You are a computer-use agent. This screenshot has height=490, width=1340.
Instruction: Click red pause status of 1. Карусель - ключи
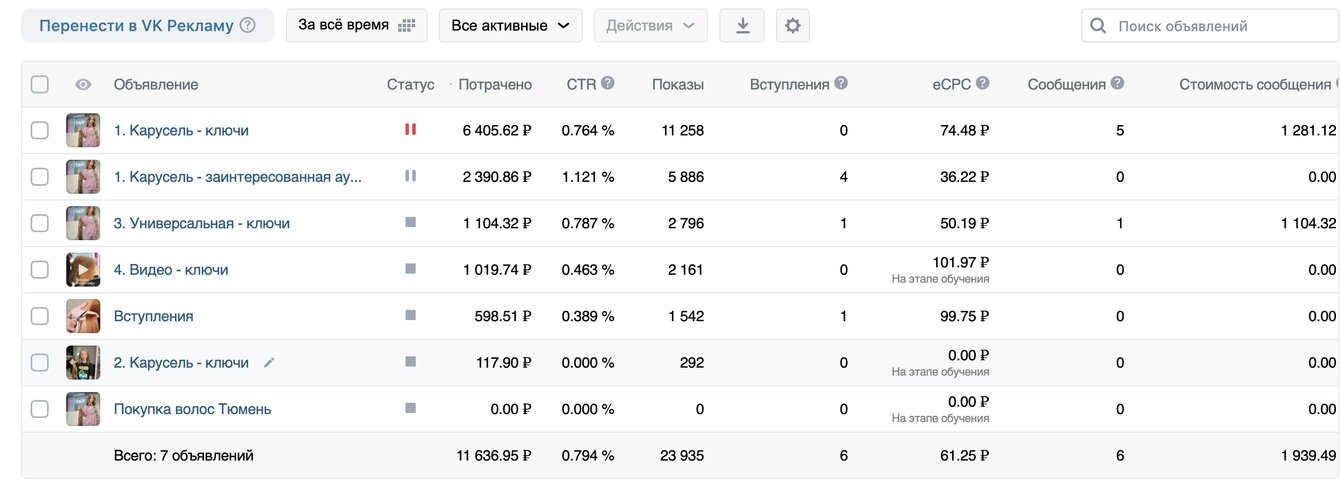(x=410, y=130)
